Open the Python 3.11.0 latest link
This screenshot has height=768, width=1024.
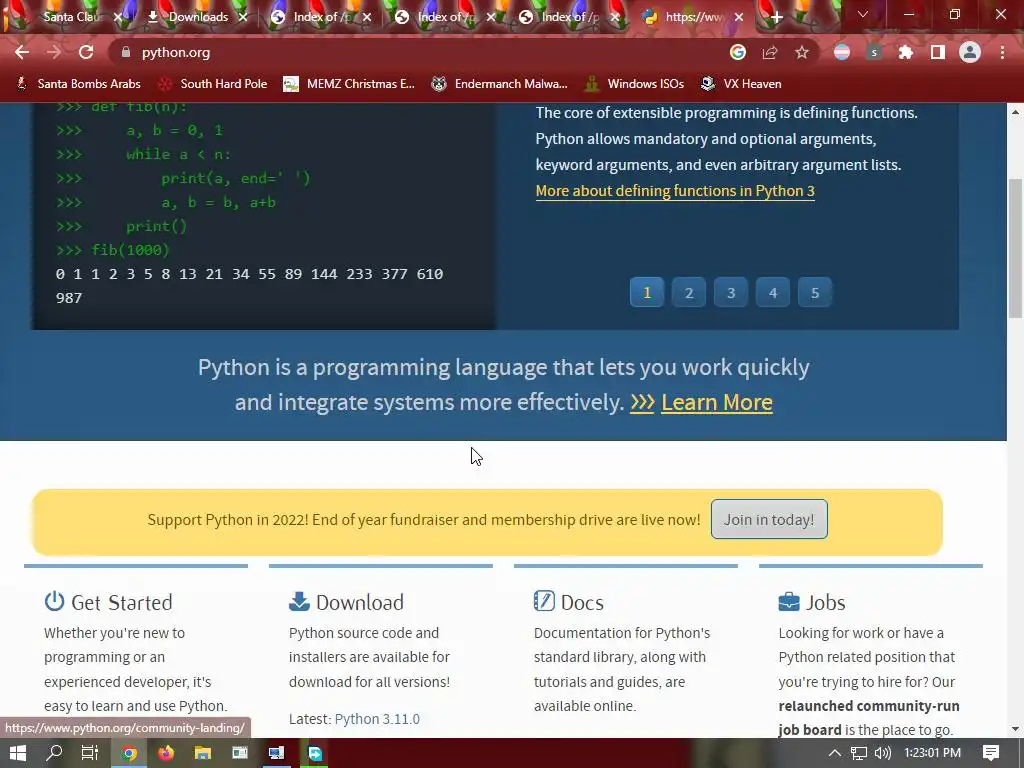(x=377, y=719)
